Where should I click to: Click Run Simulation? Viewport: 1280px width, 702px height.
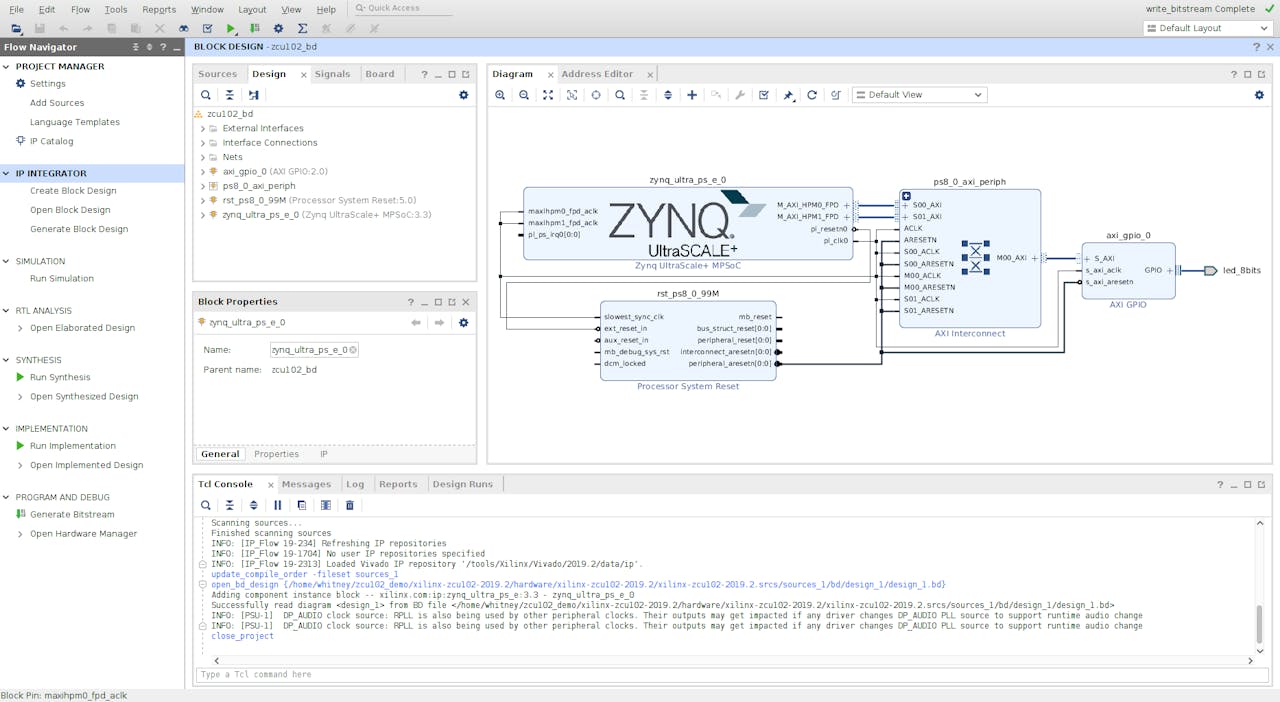(x=62, y=279)
